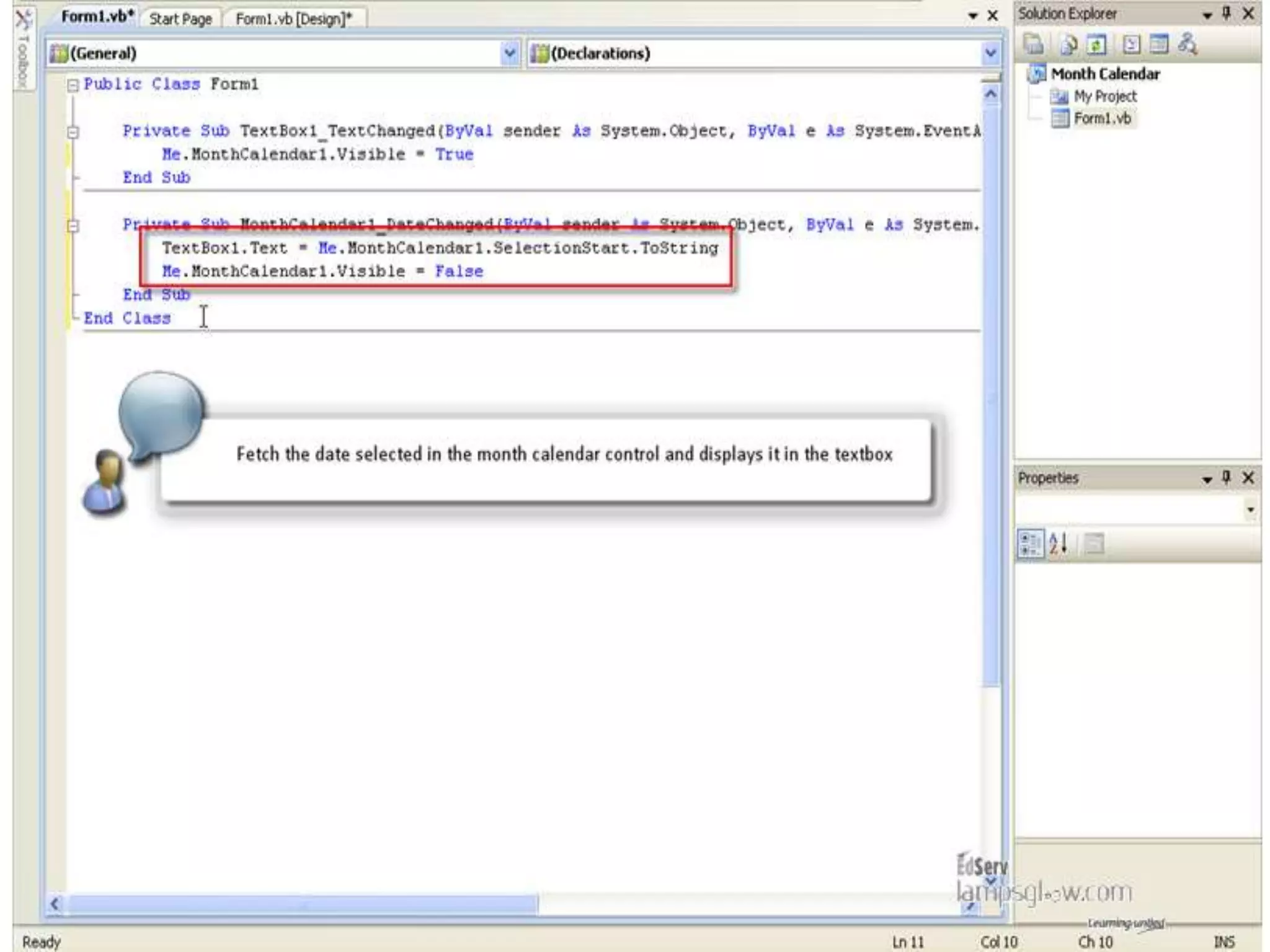Click the View Class Diagram icon
Screen dimensions: 1270x952
click(1188, 44)
